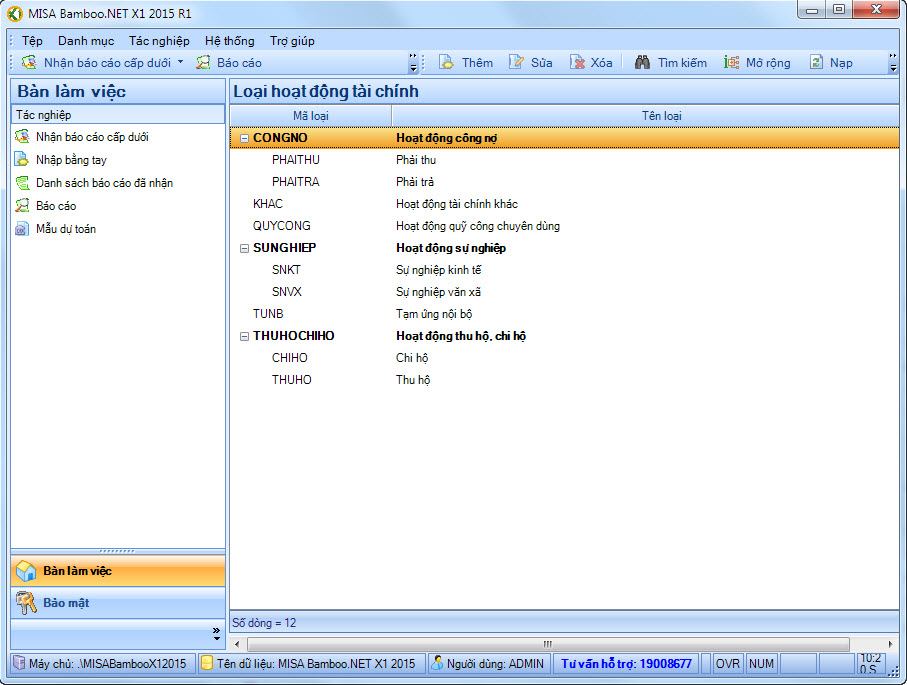Switch to the Bảo mật navigation pane
The image size is (907, 685).
coord(118,603)
